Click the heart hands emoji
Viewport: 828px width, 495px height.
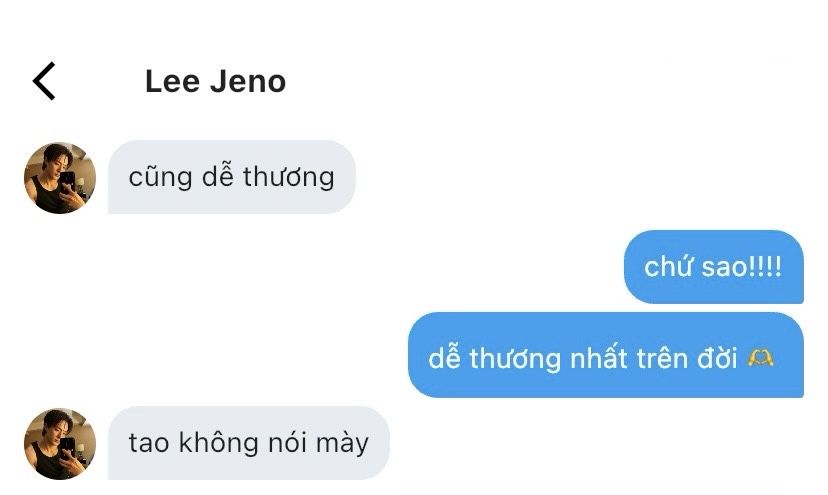761,358
